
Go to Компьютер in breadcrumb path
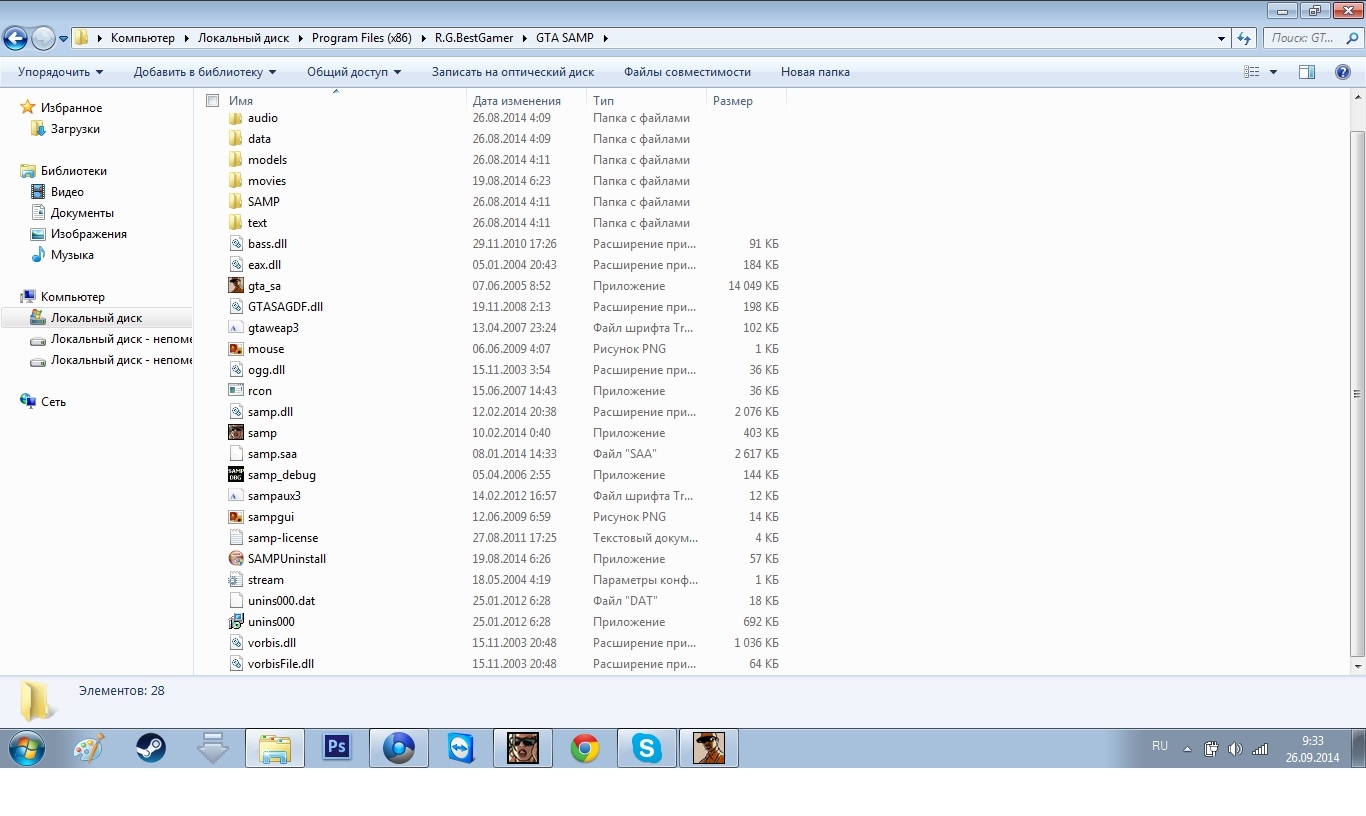click(143, 38)
